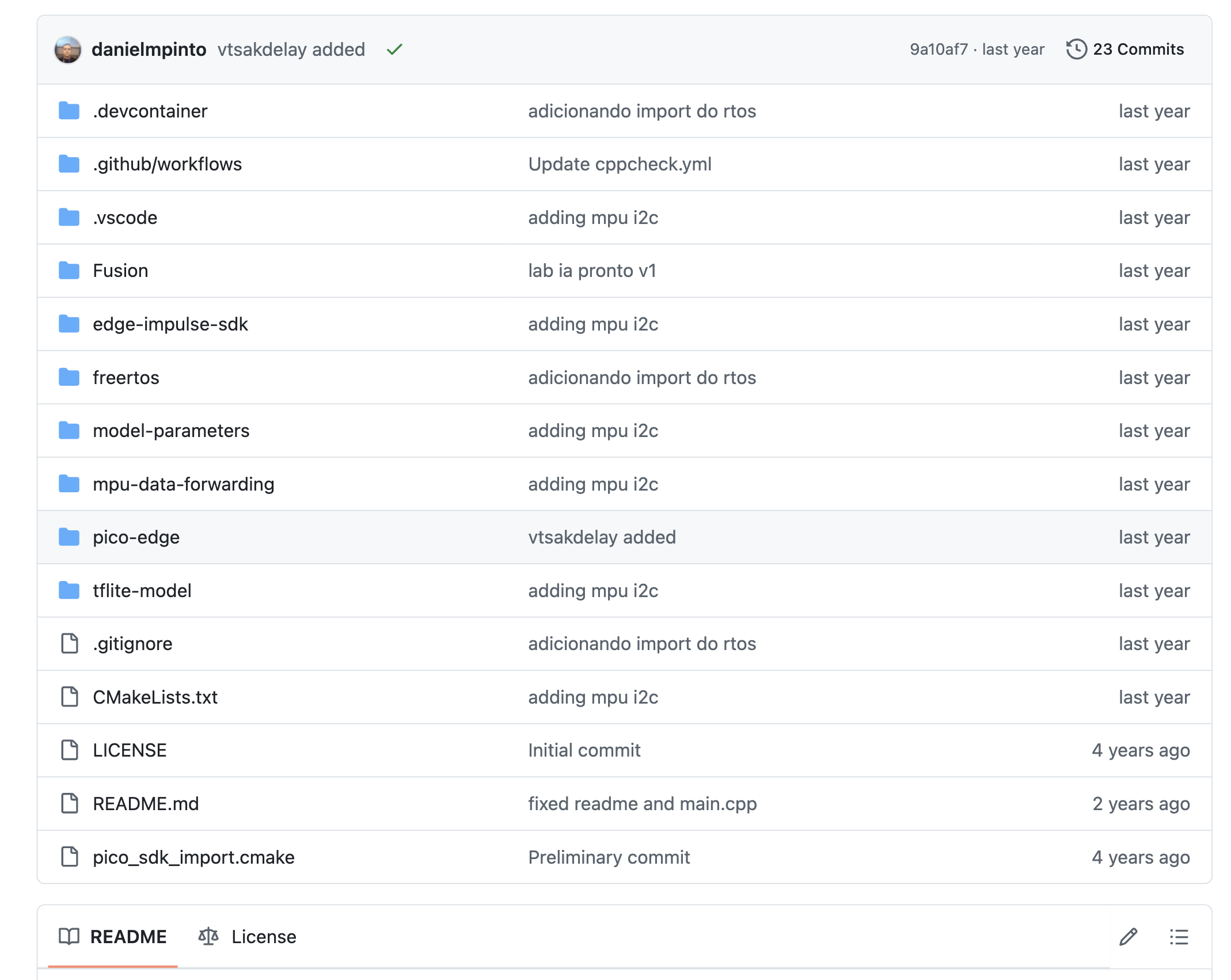The height and width of the screenshot is (980, 1231).
Task: Click the green commit status checkmark
Action: click(x=394, y=50)
